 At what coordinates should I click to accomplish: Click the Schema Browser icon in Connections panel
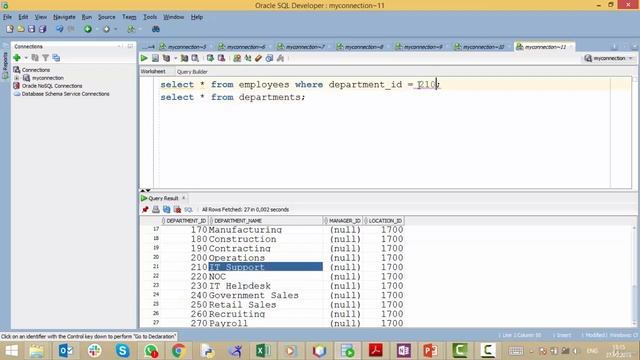[x=56, y=58]
